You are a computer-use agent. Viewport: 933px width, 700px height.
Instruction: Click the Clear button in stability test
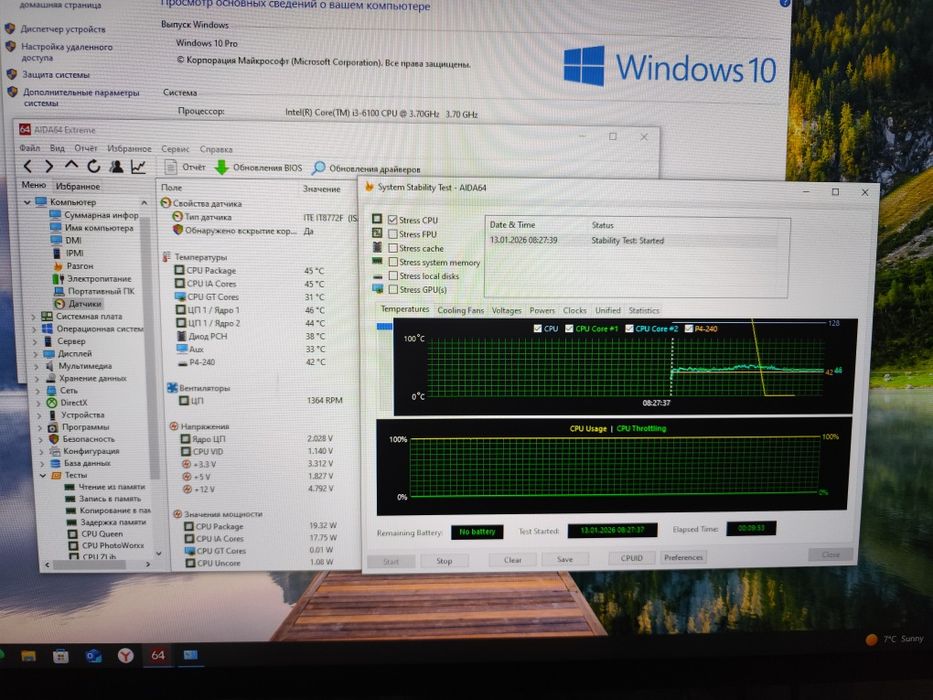(512, 560)
